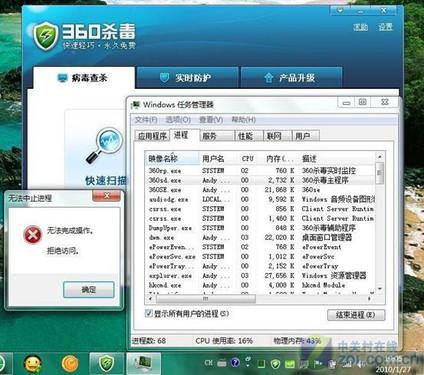Select the dwm.exe process row
Image resolution: width=424 pixels, height=375 pixels.
(x=260, y=238)
